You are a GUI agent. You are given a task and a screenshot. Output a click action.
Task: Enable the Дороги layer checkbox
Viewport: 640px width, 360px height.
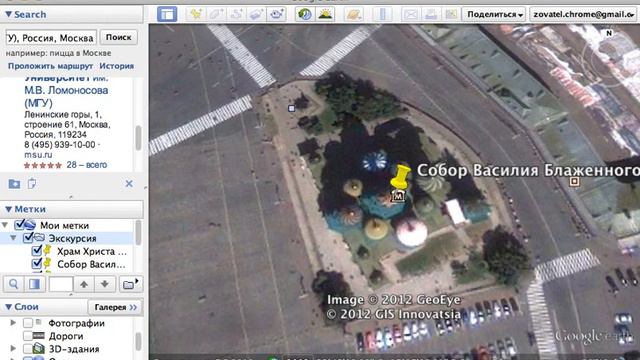tap(28, 336)
